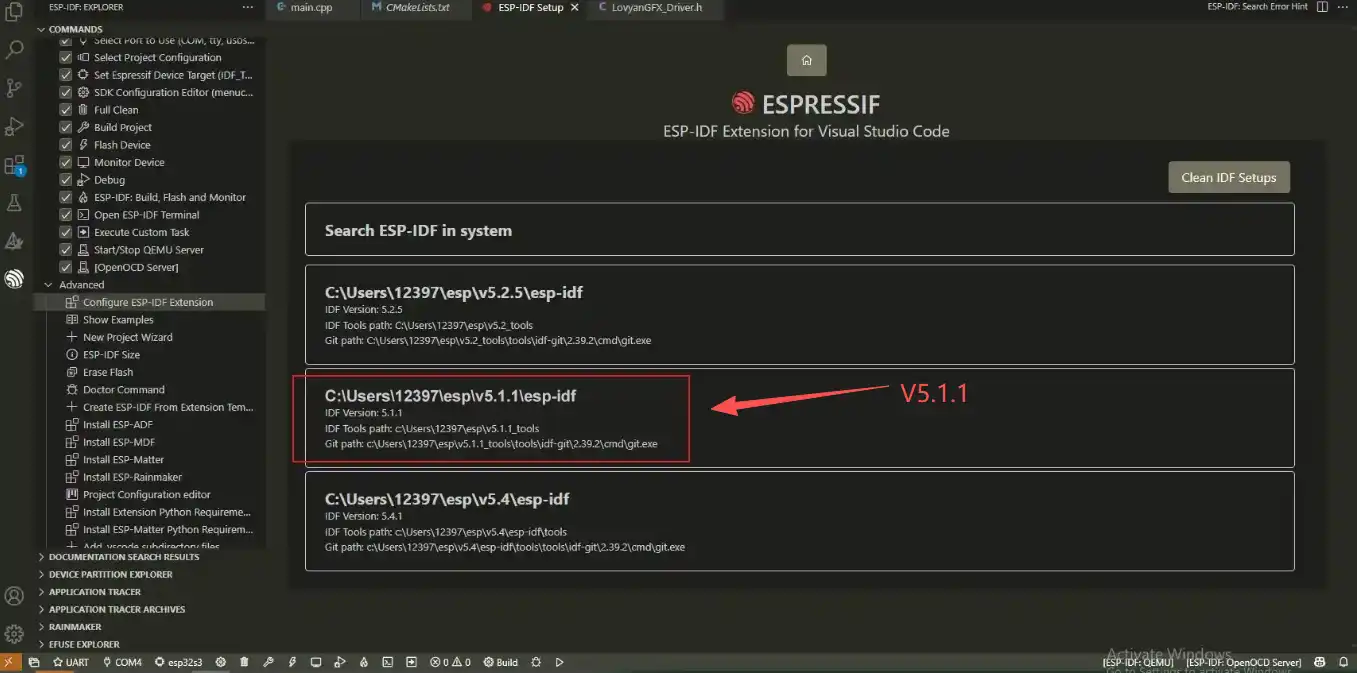The image size is (1357, 673).
Task: Click the home icon above Espressif logo
Action: point(806,60)
